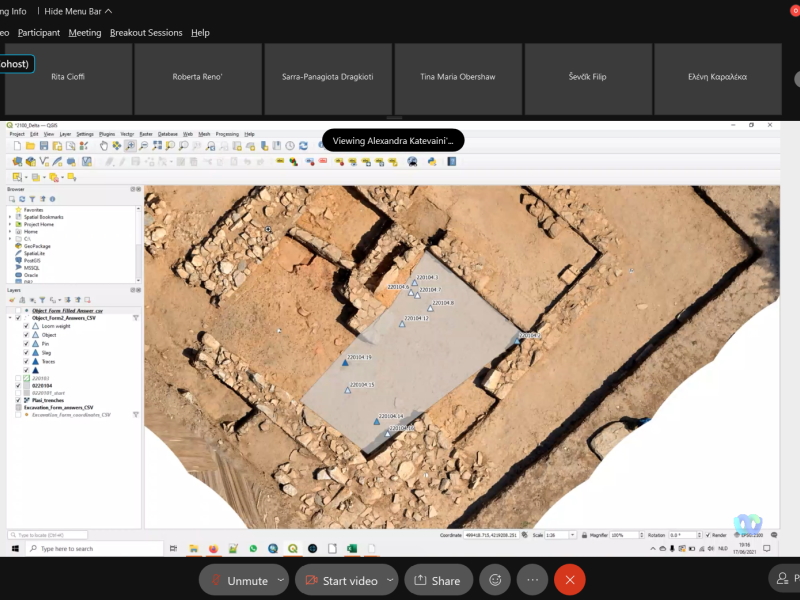Open a project with the folder icon
The width and height of the screenshot is (800, 600).
pos(31,146)
